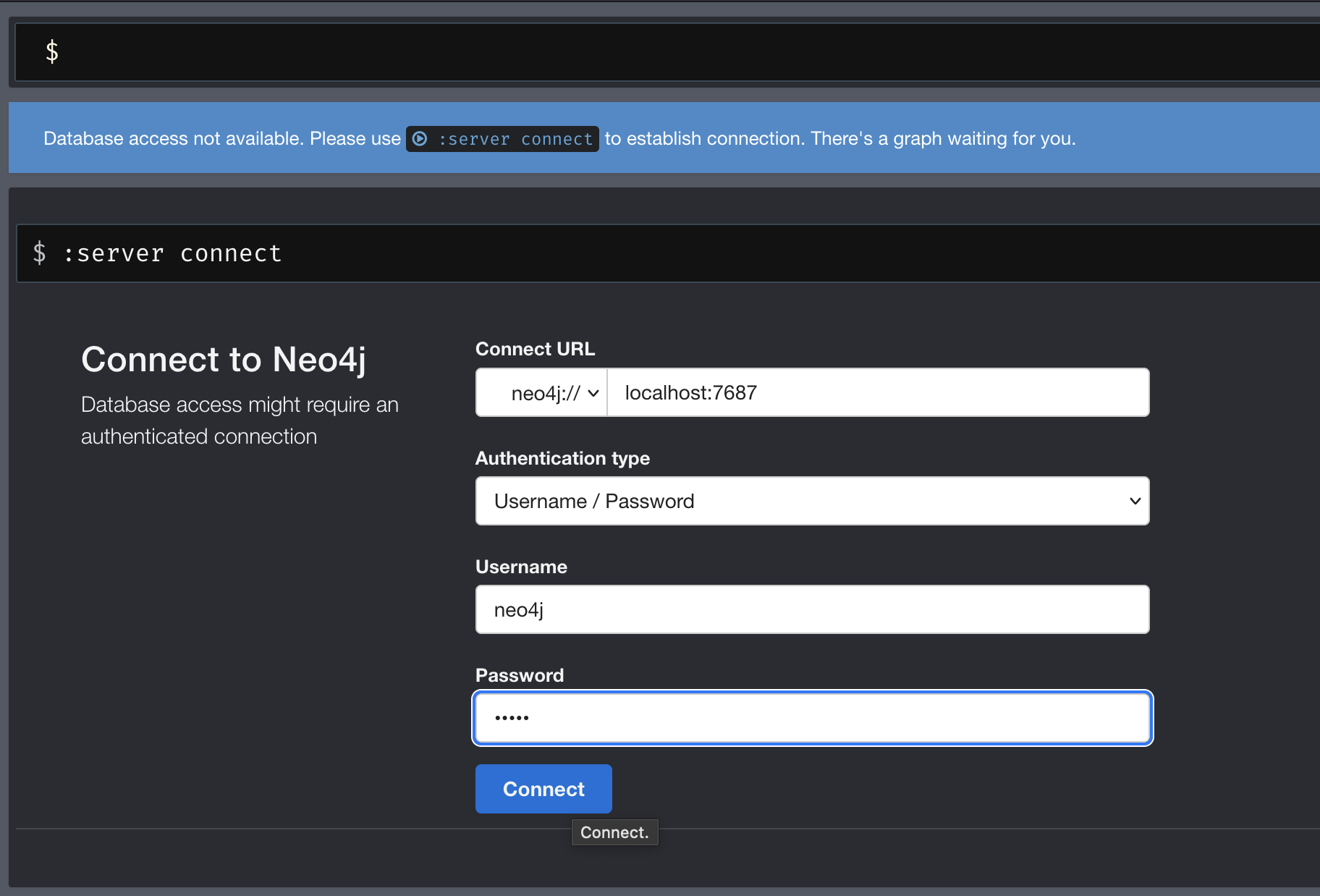Select the Username field containing neo4j
1320x896 pixels.
(811, 609)
